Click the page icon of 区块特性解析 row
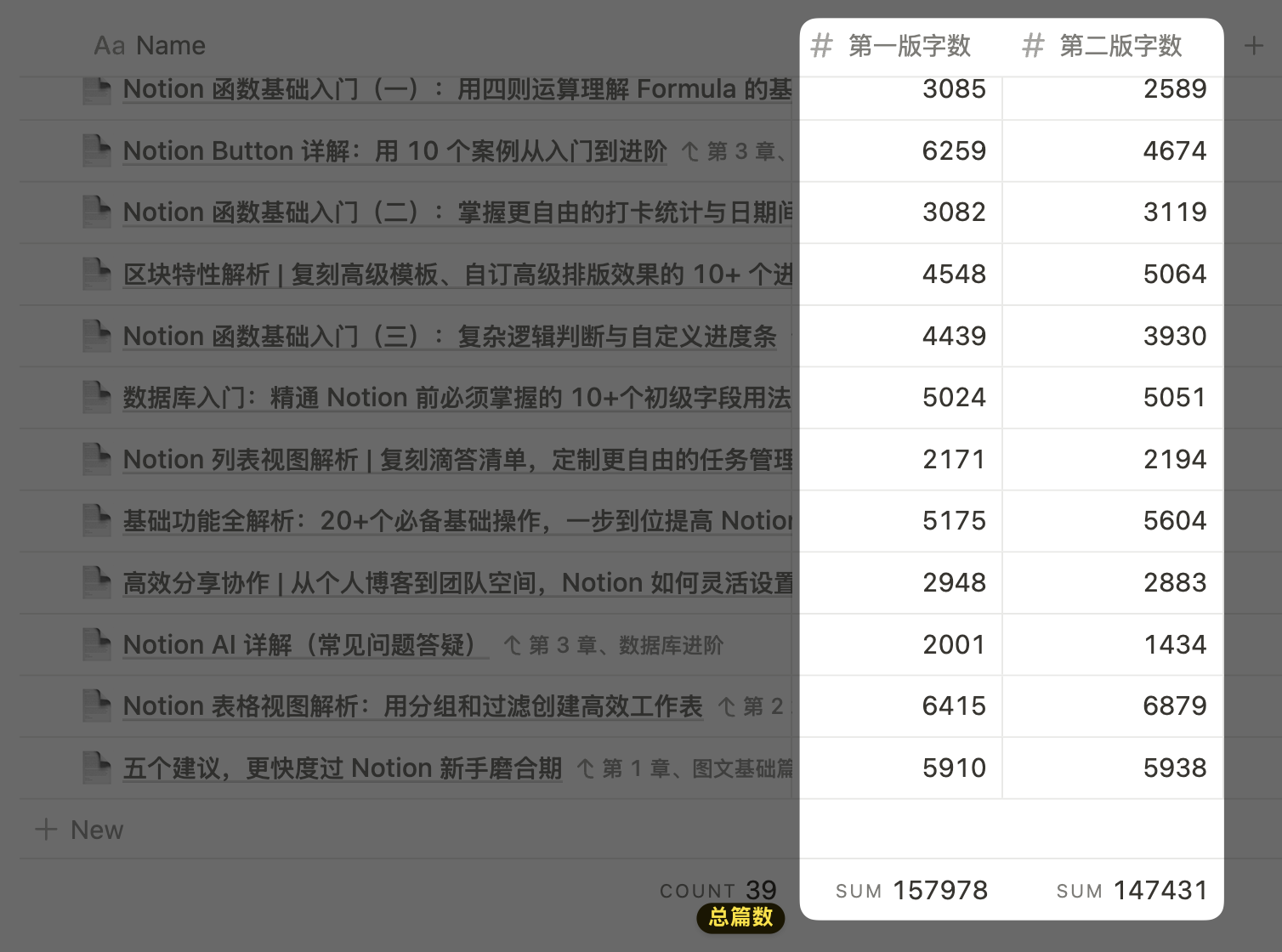The image size is (1282, 952). pos(97,275)
